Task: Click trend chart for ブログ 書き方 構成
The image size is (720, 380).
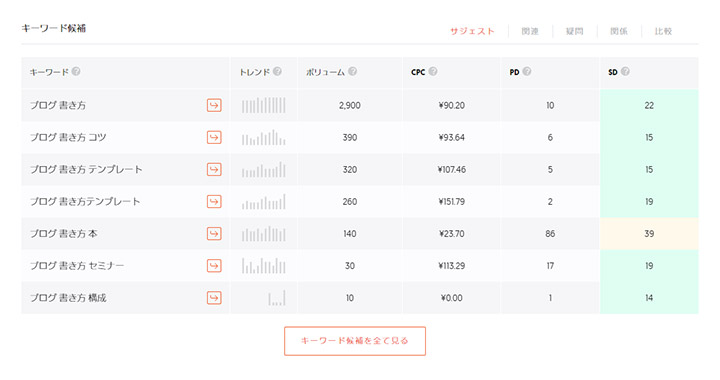Action: pos(277,298)
